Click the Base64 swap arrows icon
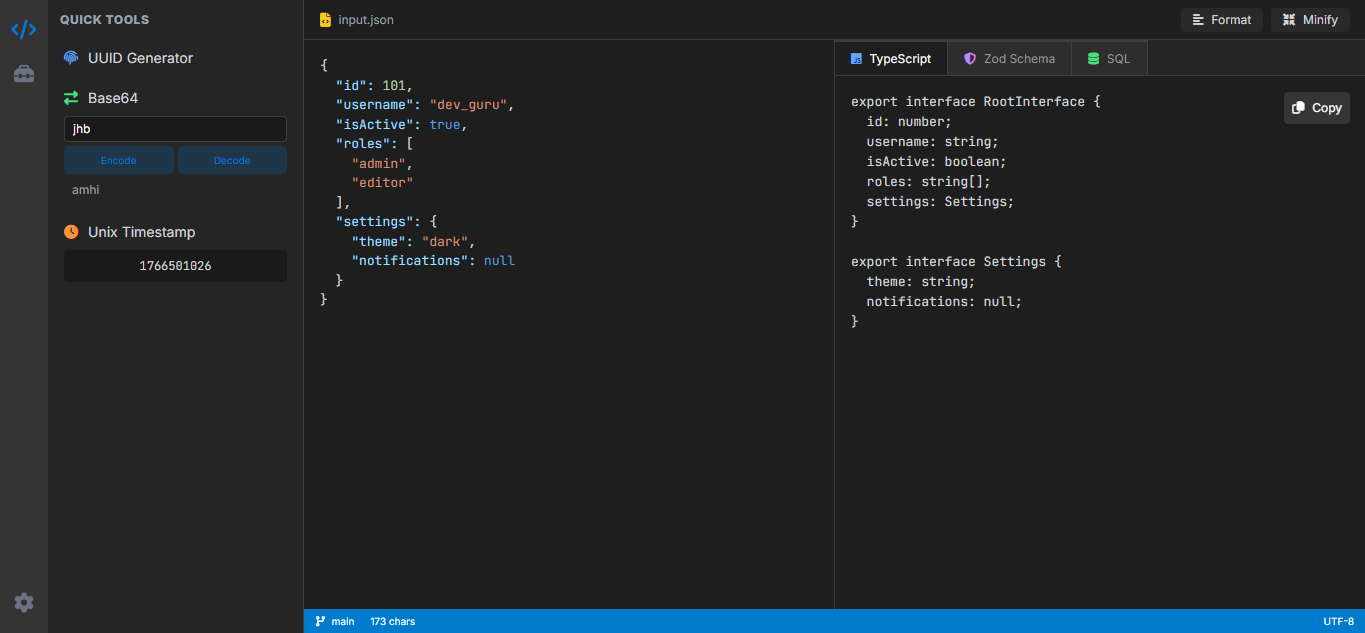The height and width of the screenshot is (633, 1365). click(x=71, y=98)
